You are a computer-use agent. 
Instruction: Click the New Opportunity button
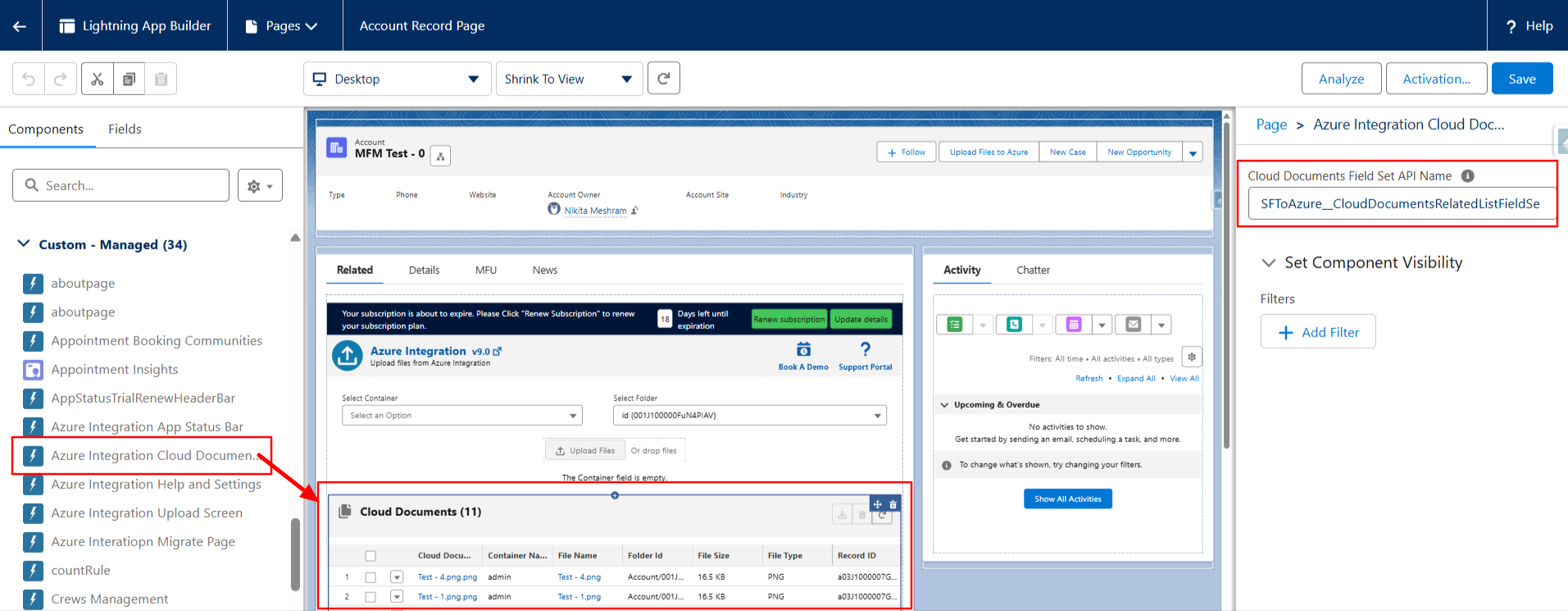[x=1139, y=152]
